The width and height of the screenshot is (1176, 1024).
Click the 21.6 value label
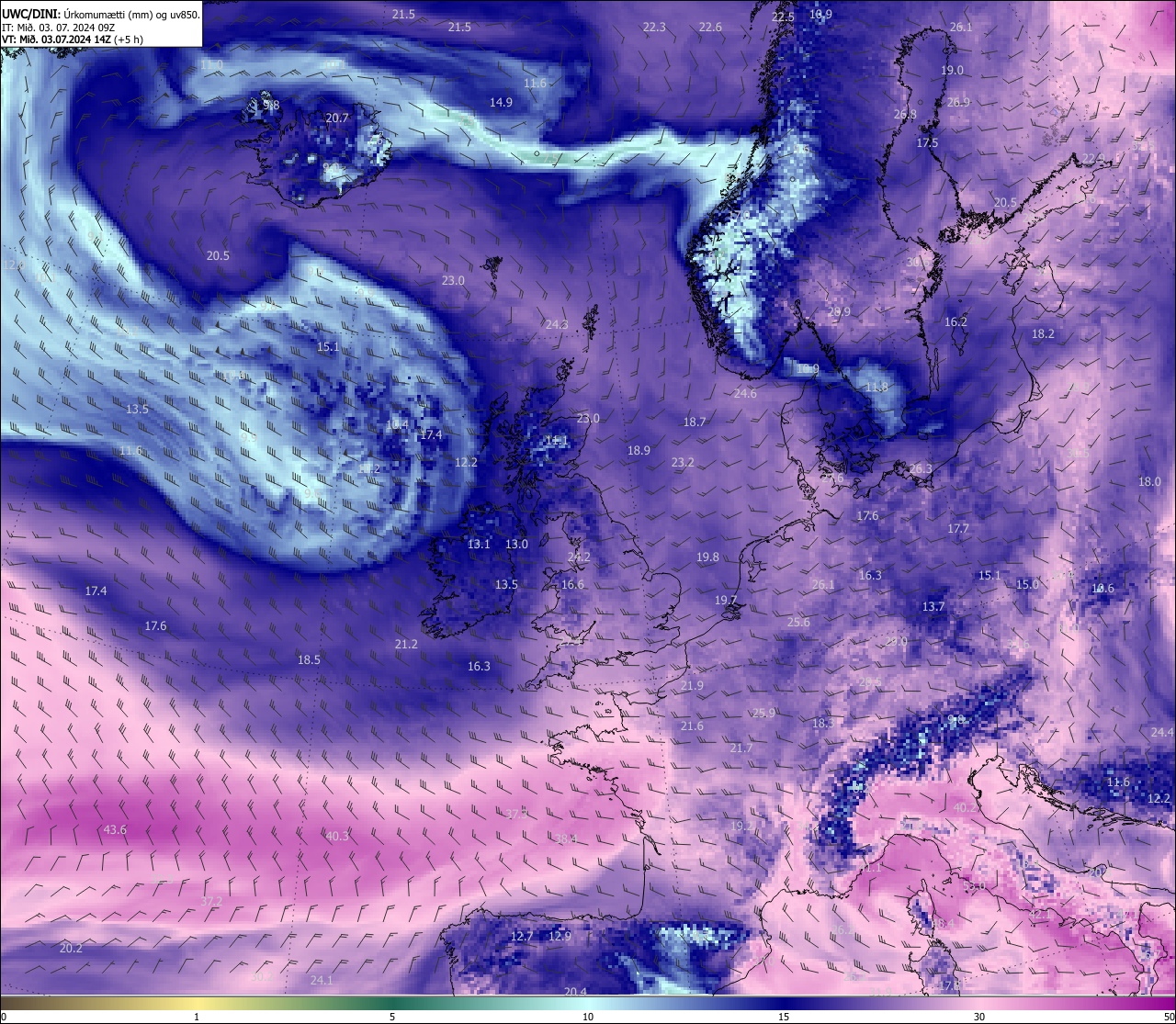(x=692, y=726)
